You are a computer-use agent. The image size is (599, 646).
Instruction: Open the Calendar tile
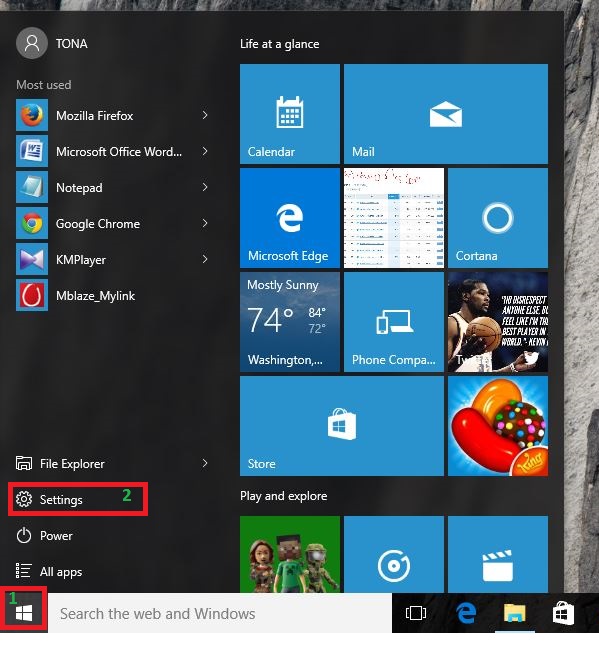(x=290, y=114)
